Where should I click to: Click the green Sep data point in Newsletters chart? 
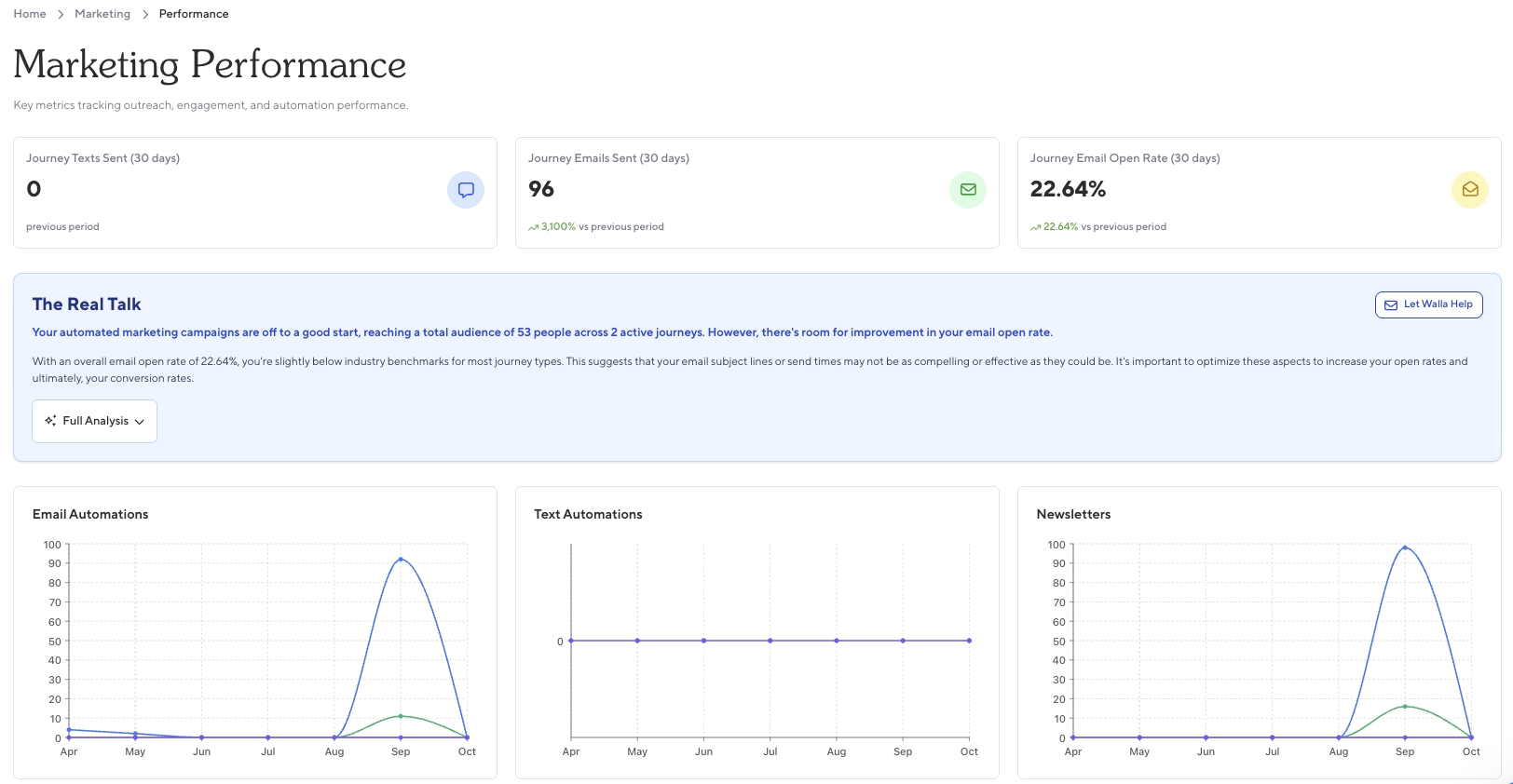click(x=1405, y=707)
